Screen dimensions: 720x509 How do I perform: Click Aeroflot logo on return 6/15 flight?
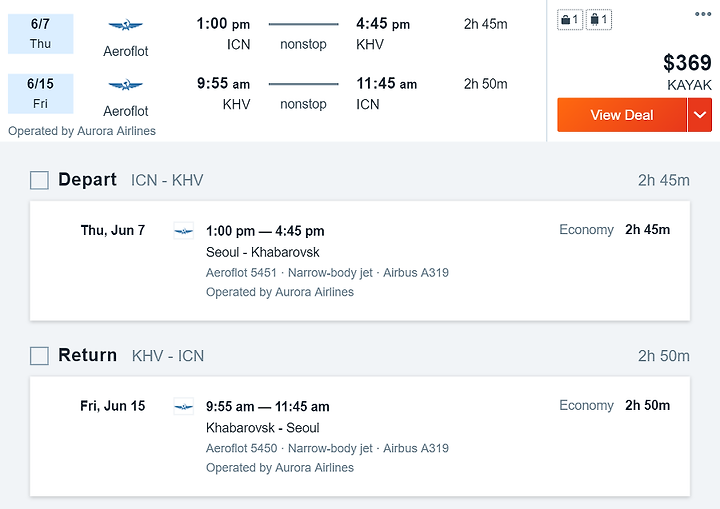(x=125, y=85)
